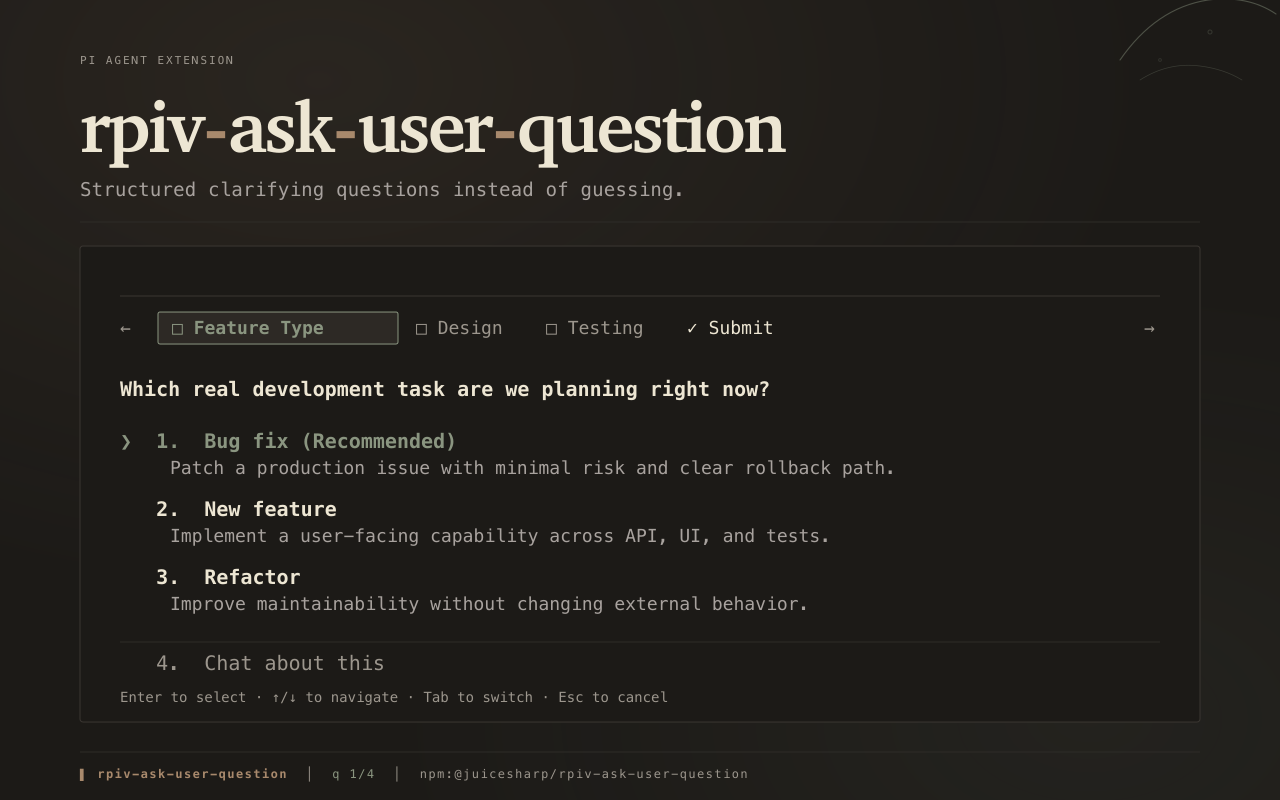Switch to the Design tab
1280x800 pixels.
click(x=459, y=328)
